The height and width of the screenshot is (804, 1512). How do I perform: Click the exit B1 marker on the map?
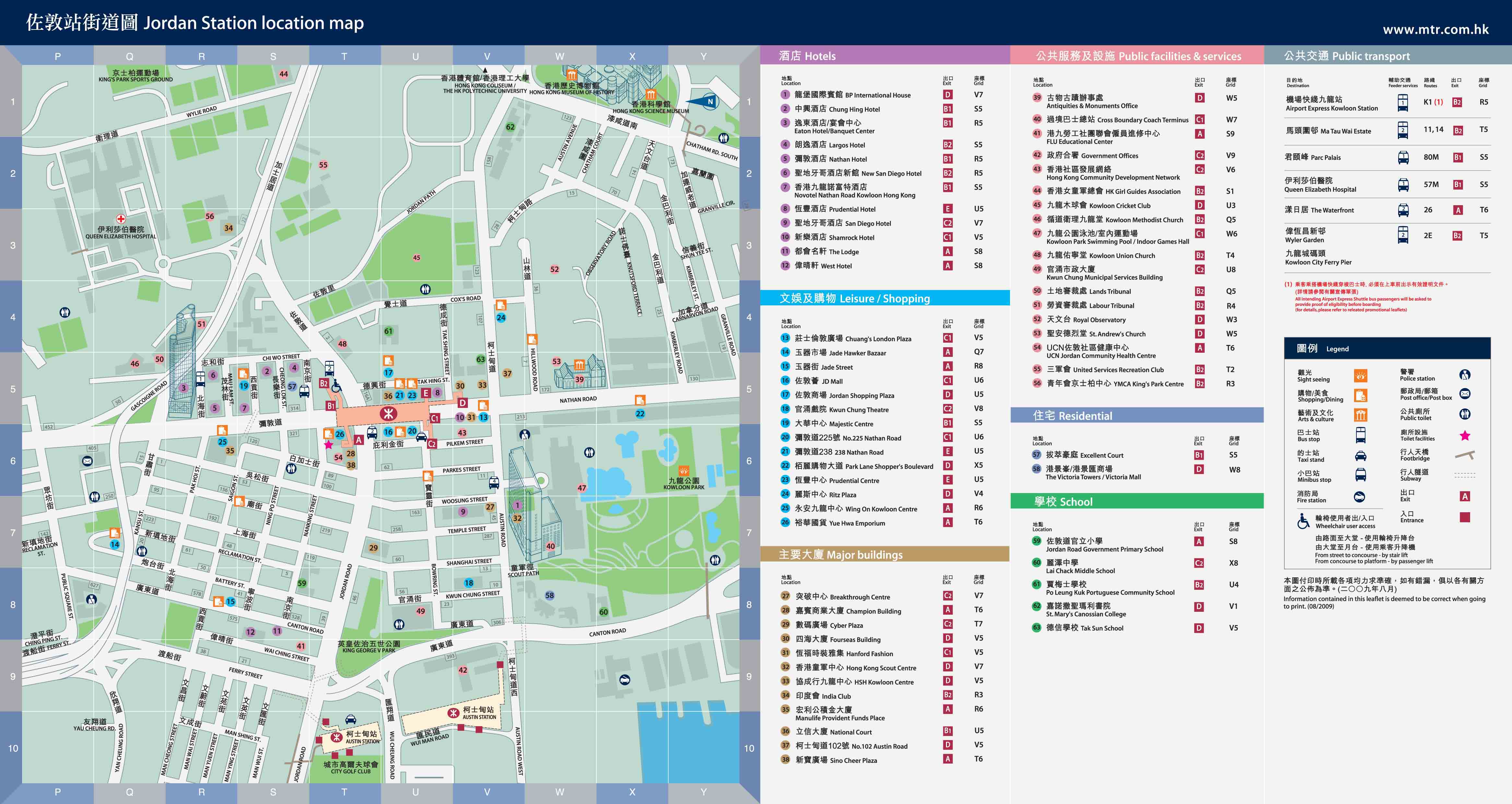(x=331, y=406)
